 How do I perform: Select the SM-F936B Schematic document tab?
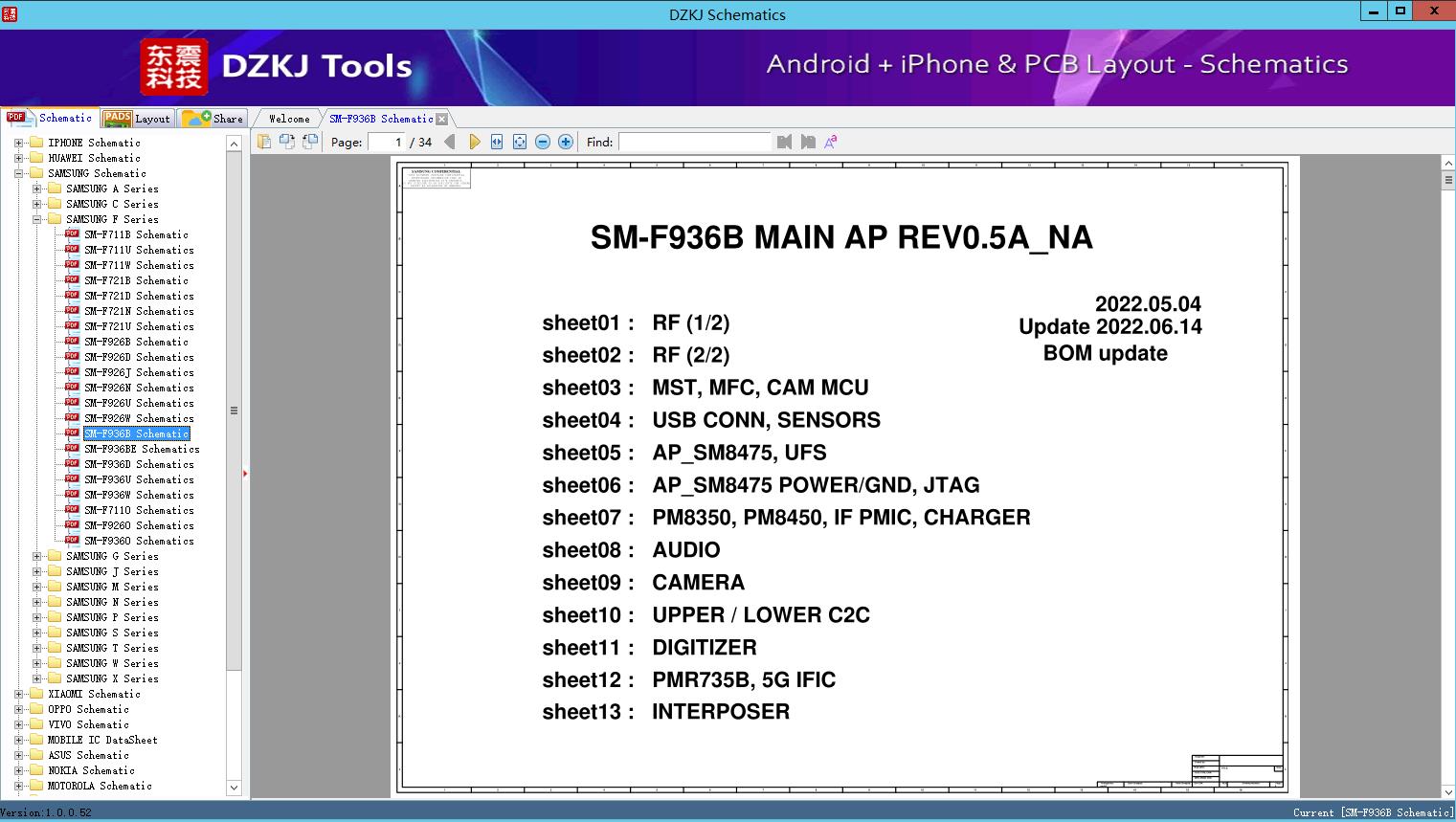pyautogui.click(x=381, y=119)
